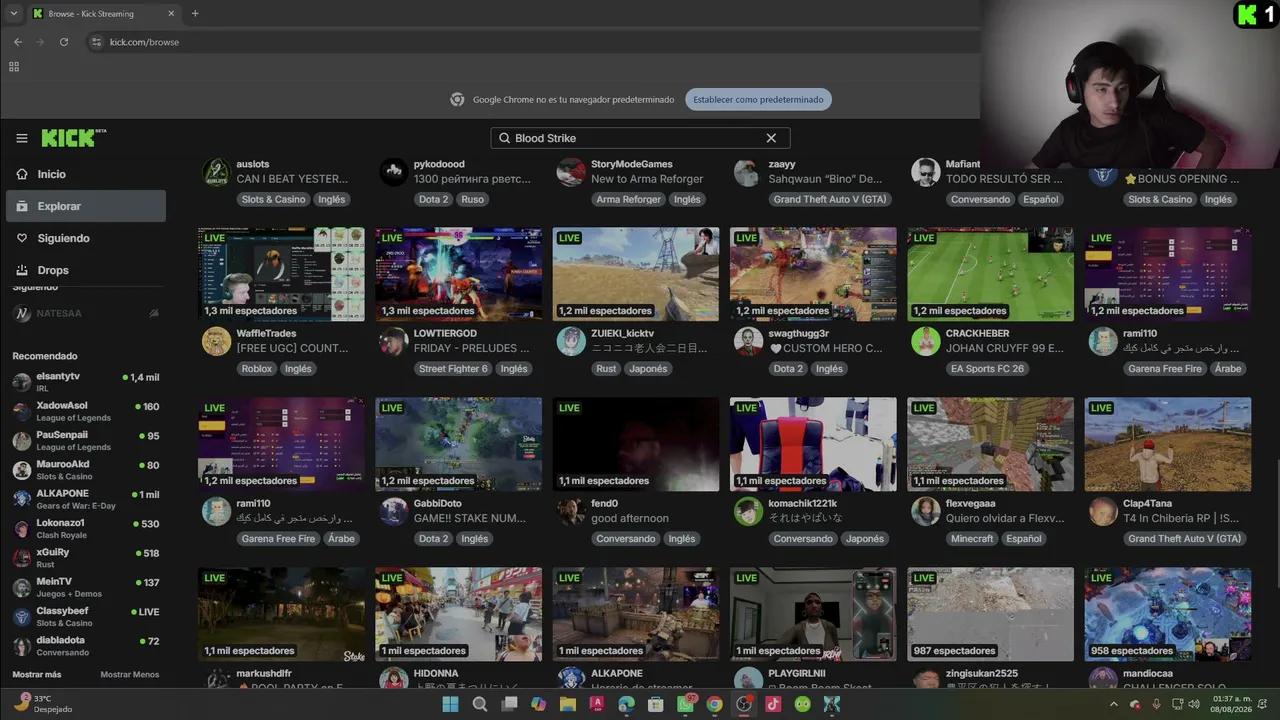Click the Street Fighter 6 tag

point(453,369)
